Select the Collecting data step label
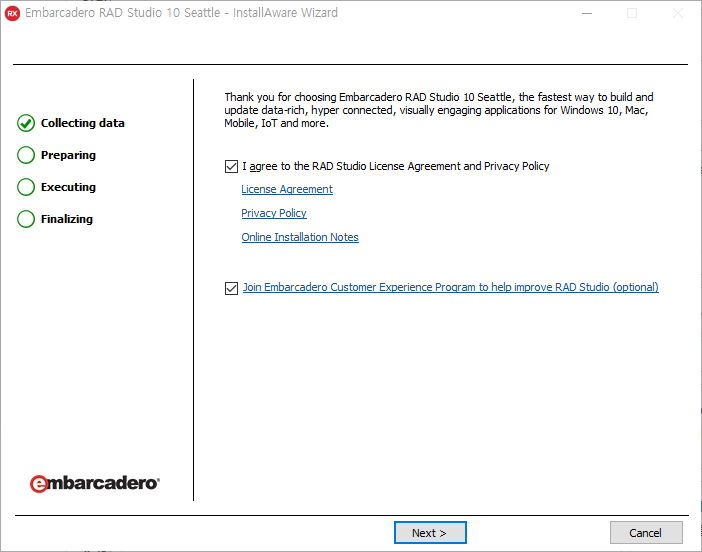702x552 pixels. coord(83,123)
